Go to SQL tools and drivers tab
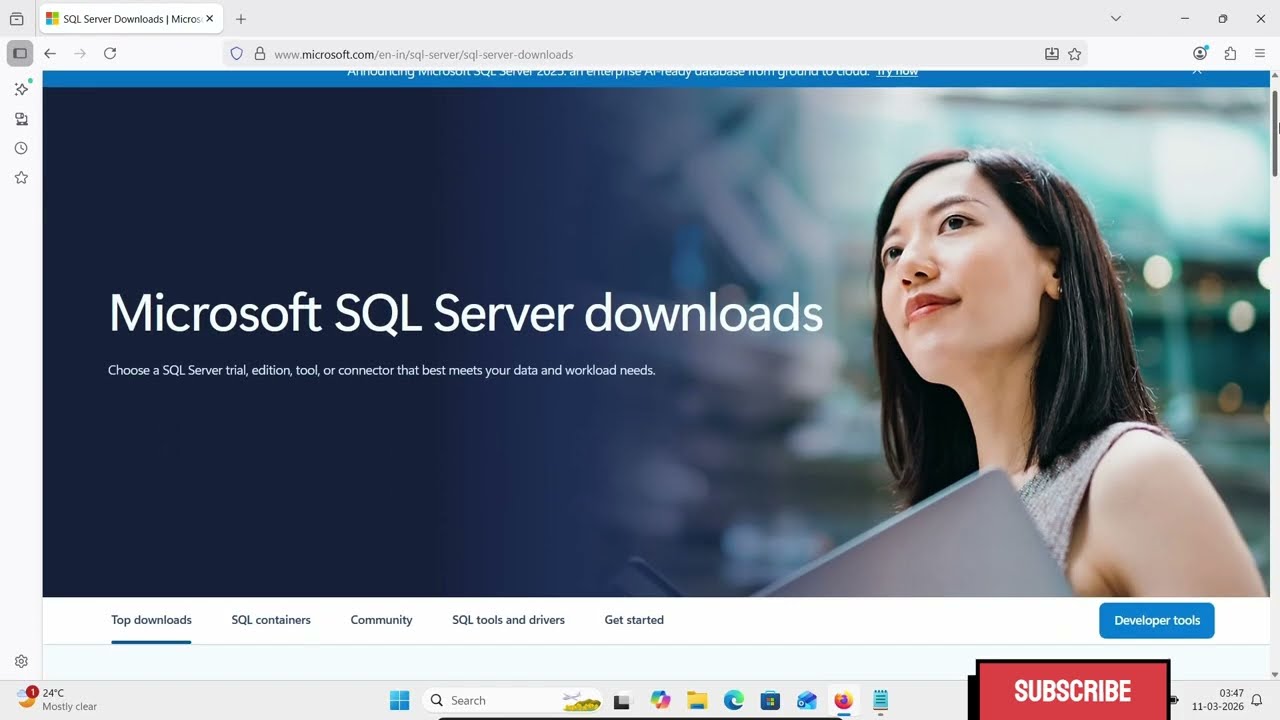Screen dimensions: 1280x720 pyautogui.click(x=508, y=620)
